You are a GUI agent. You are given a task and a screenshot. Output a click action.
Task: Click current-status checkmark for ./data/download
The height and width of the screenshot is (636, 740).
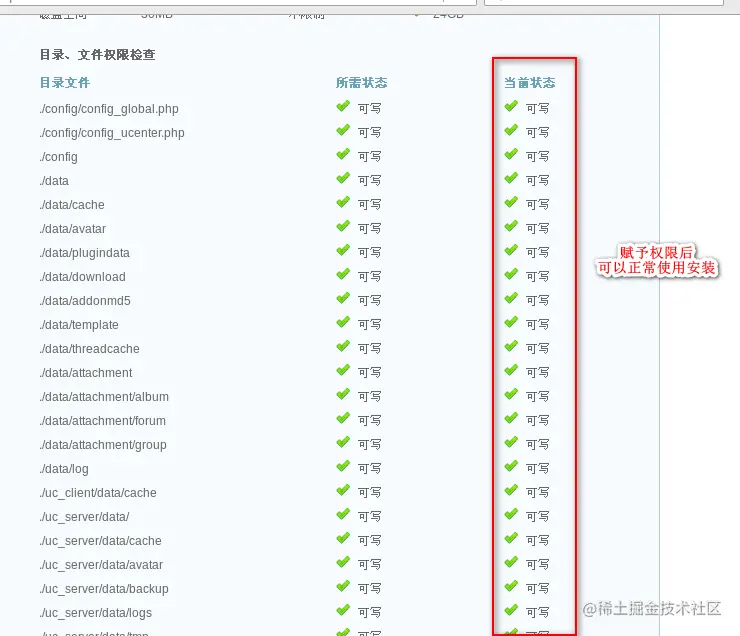(511, 275)
